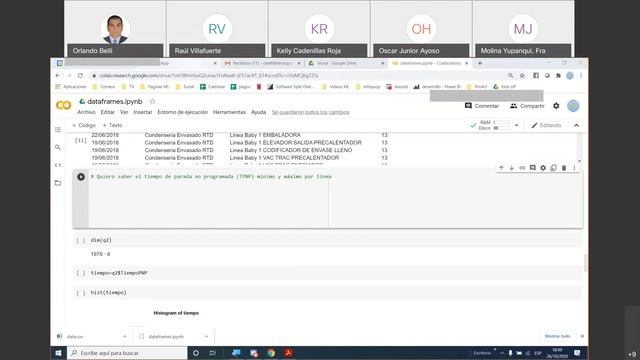Add a new Código cell

[84, 125]
